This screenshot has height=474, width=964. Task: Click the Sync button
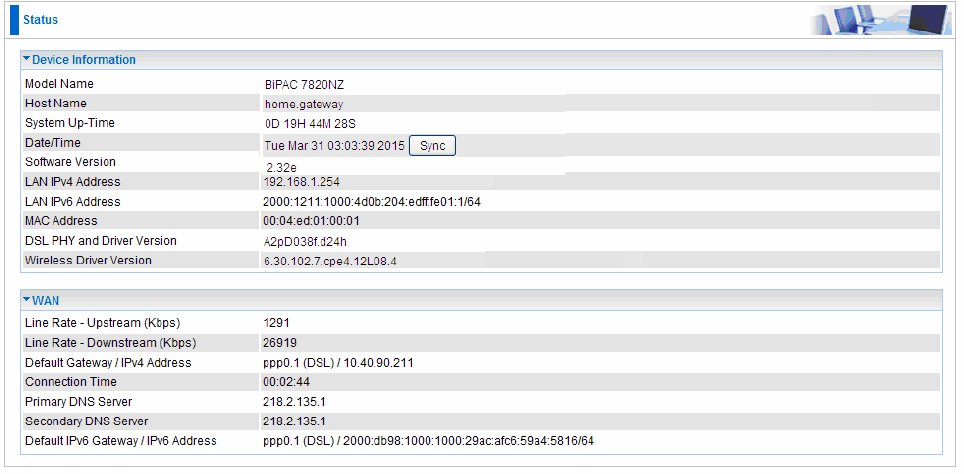(x=432, y=146)
